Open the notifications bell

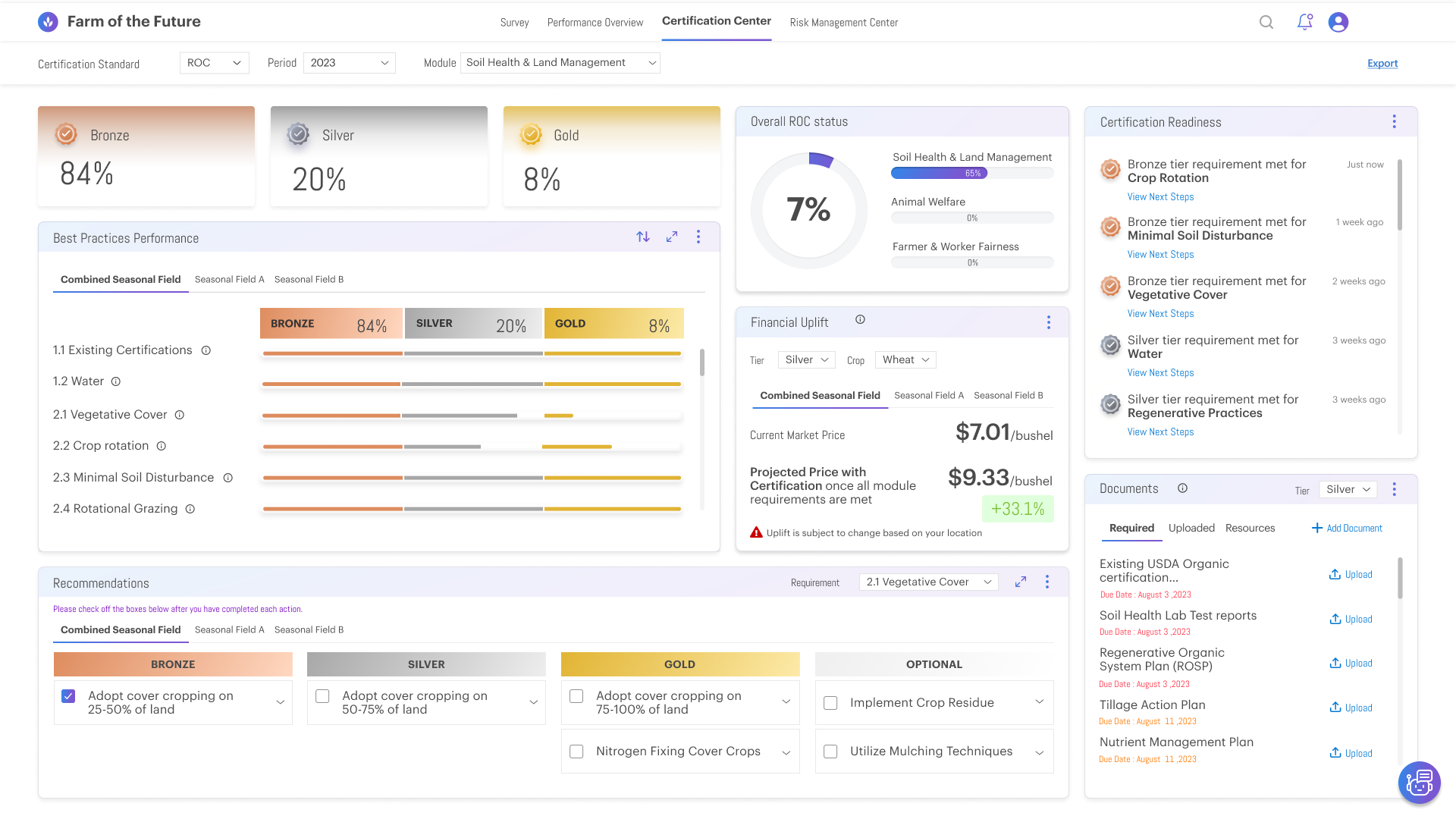[1304, 22]
